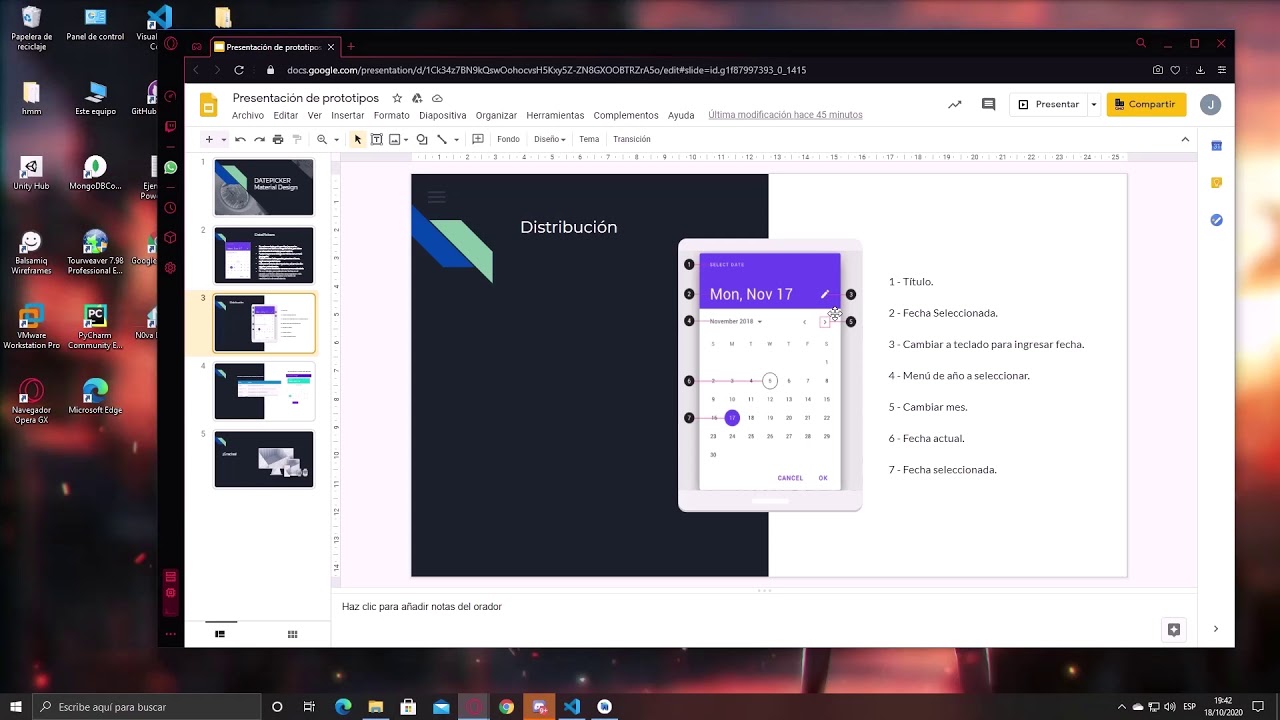Open comment history speech bubble icon
This screenshot has width=1280, height=720.
[989, 104]
